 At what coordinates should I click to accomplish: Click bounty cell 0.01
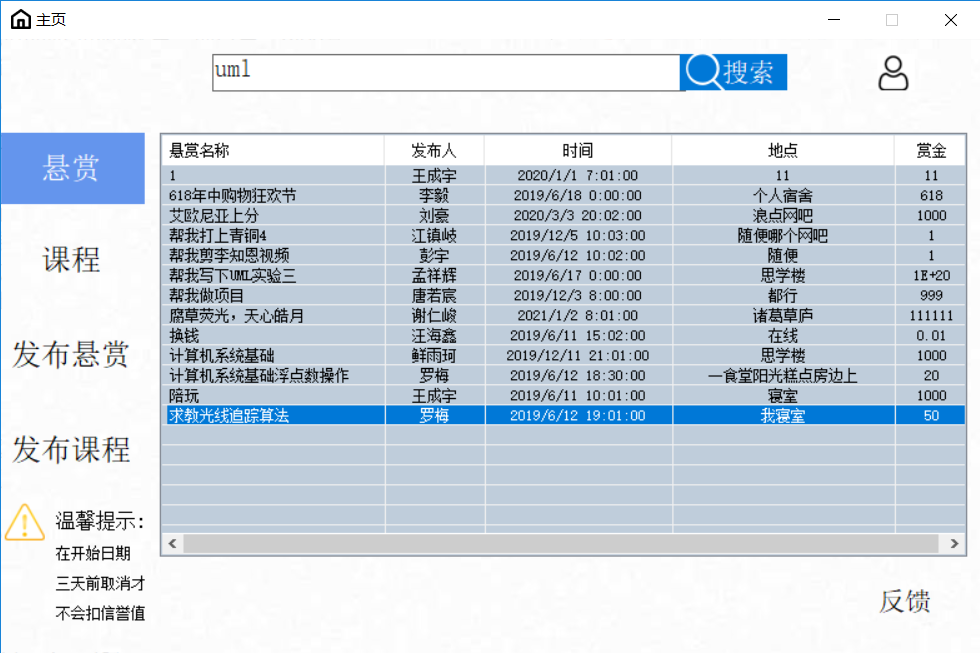click(x=931, y=336)
